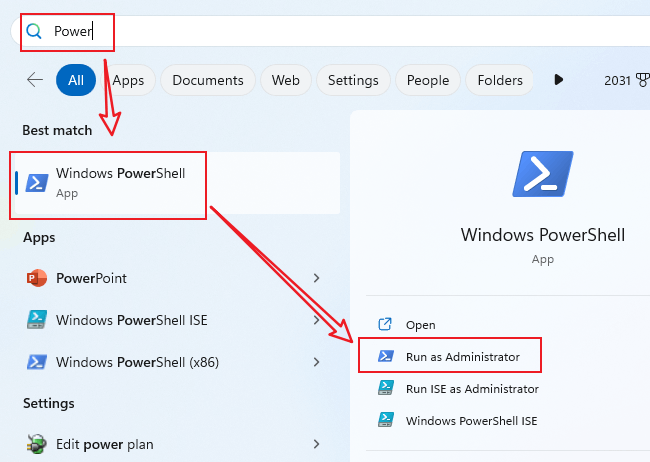Expand Edit power plan chevron

point(316,444)
